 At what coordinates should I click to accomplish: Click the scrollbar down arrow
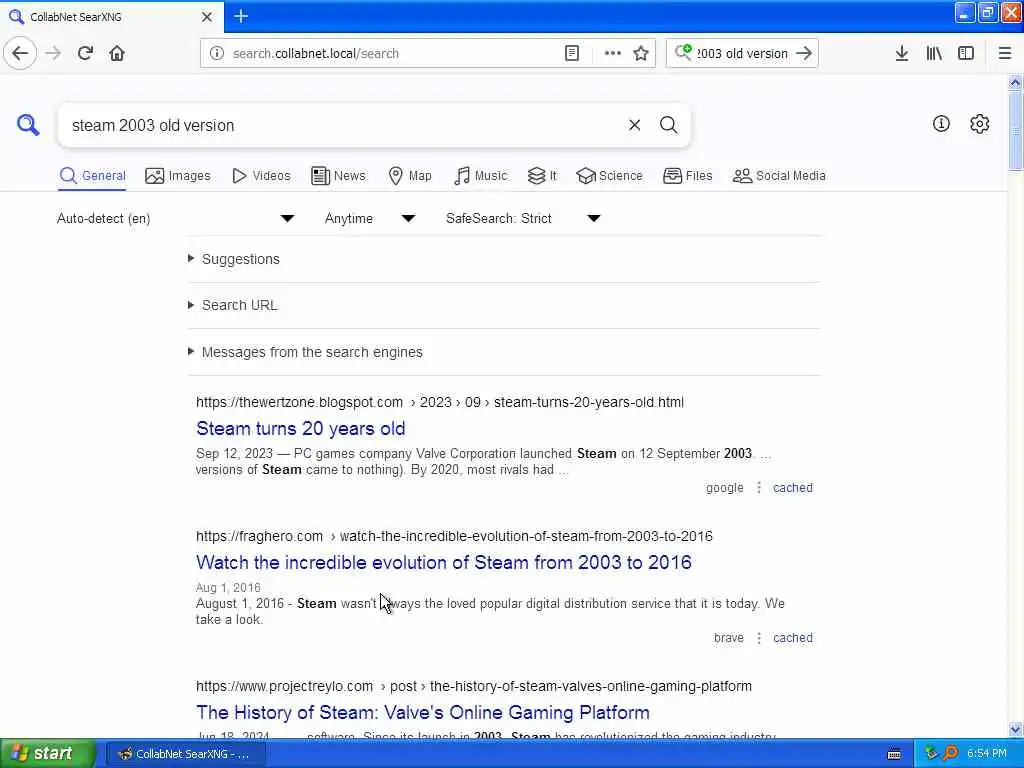click(x=1015, y=729)
